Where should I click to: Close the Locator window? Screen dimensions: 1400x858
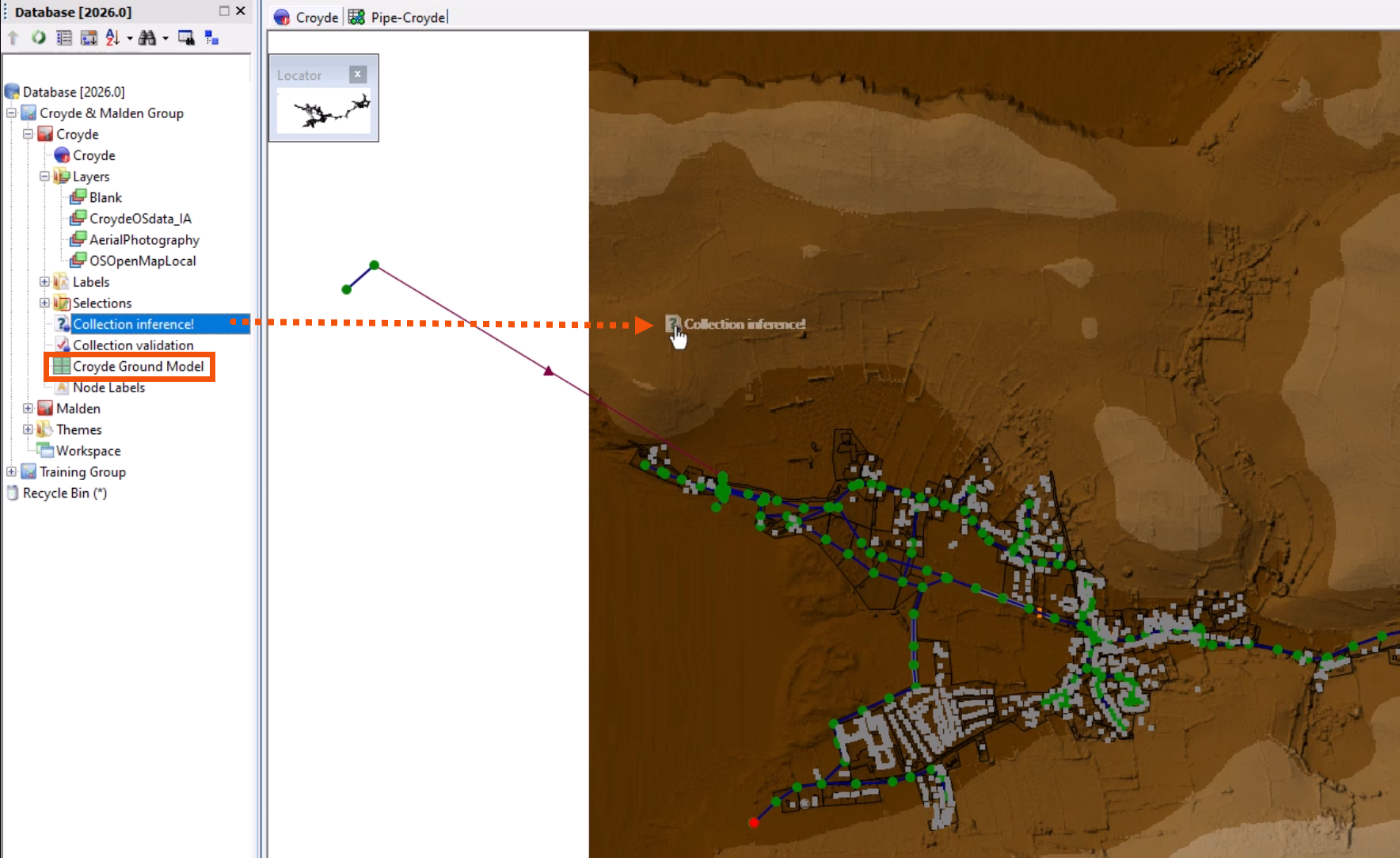(358, 74)
